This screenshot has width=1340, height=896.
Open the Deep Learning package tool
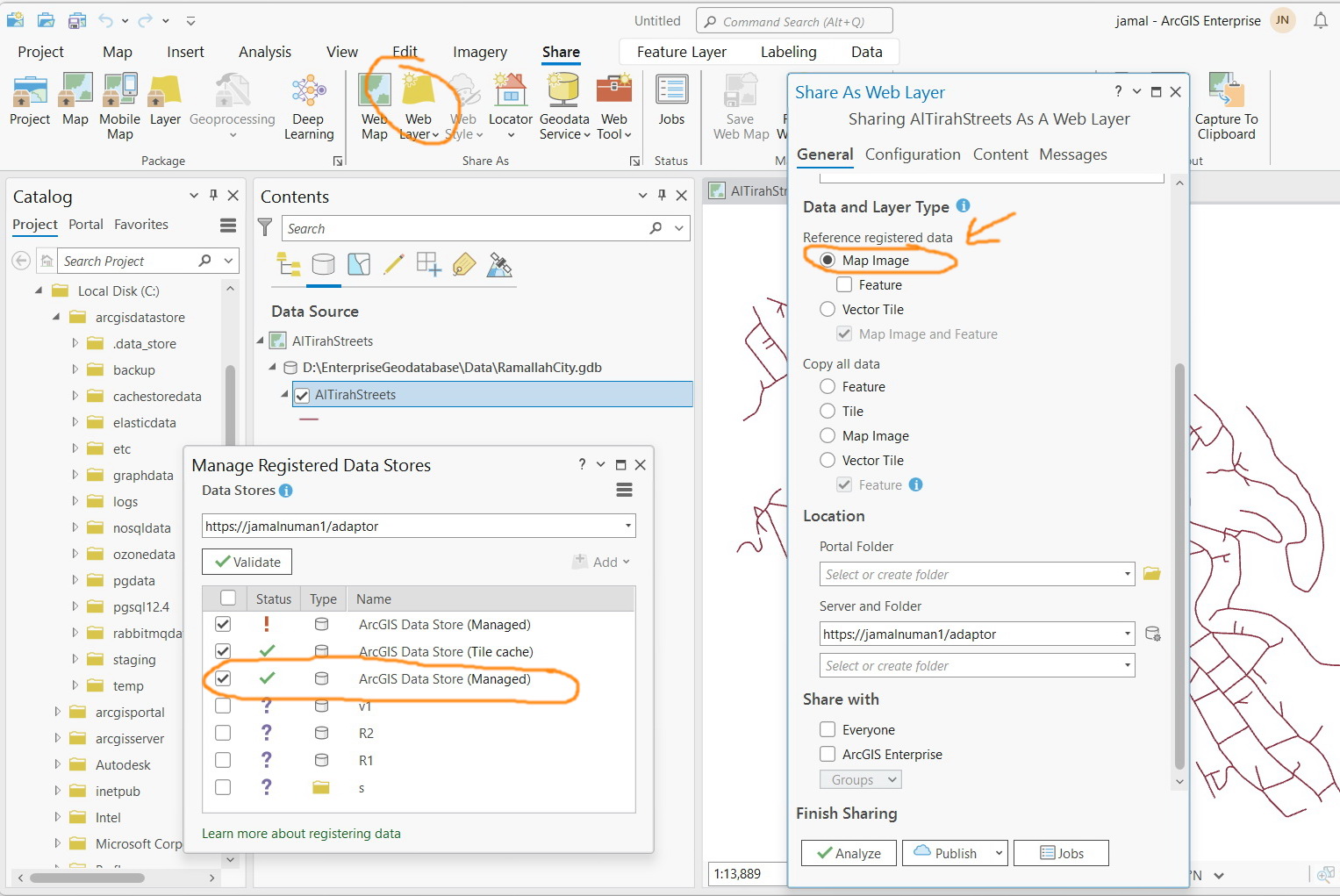click(309, 106)
